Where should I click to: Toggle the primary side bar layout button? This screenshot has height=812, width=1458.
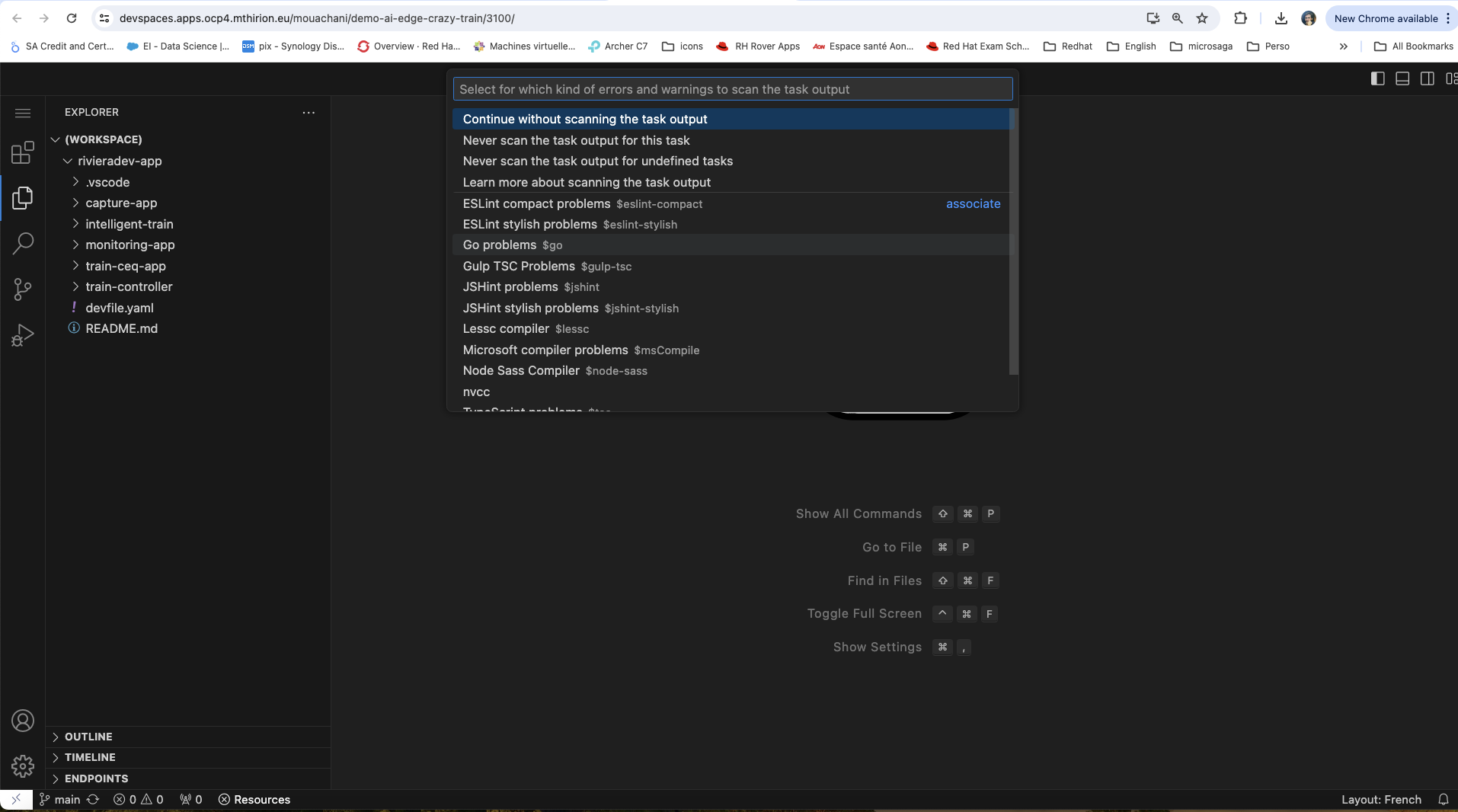[x=1377, y=78]
